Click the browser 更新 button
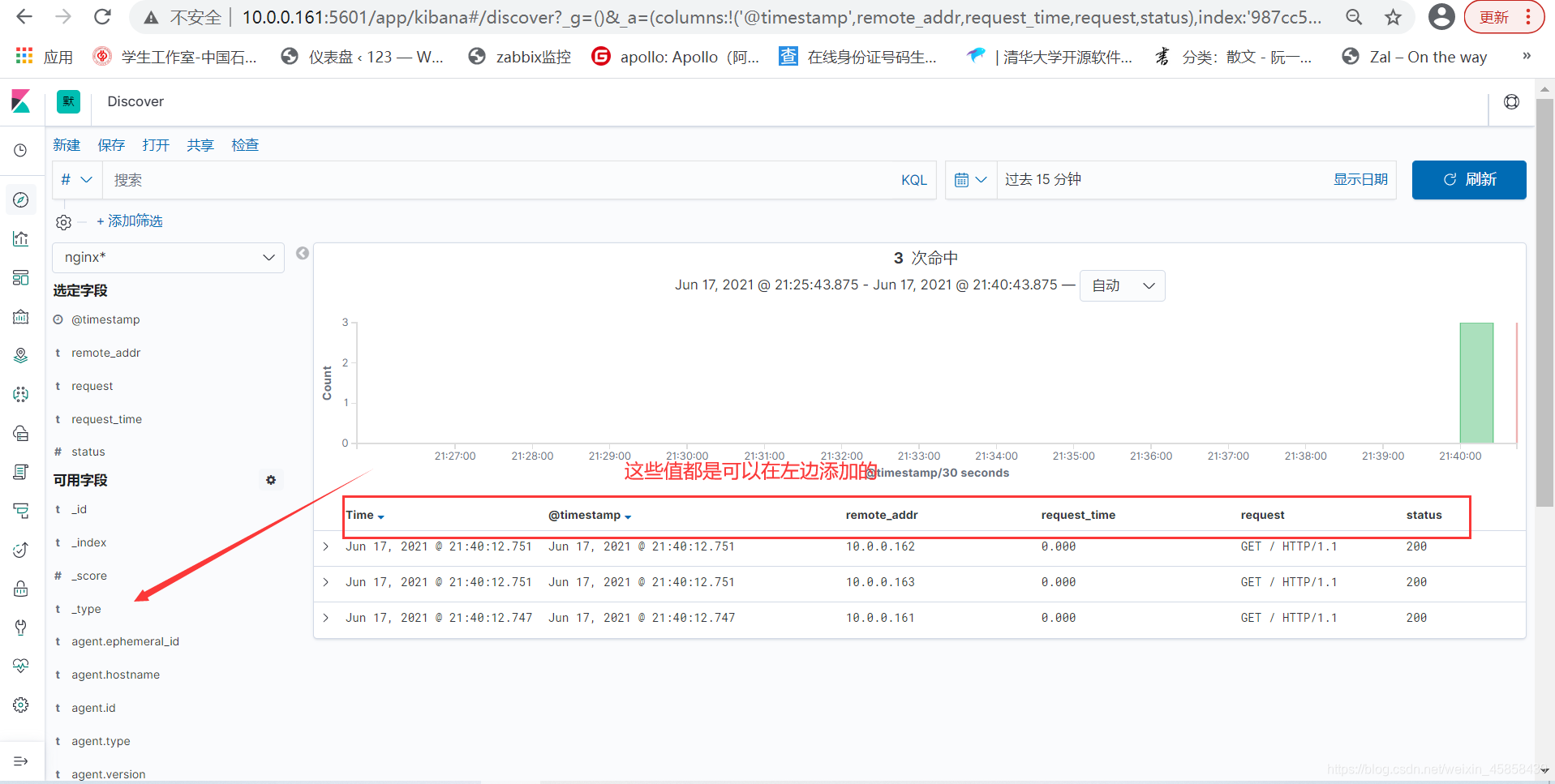 point(1505,17)
